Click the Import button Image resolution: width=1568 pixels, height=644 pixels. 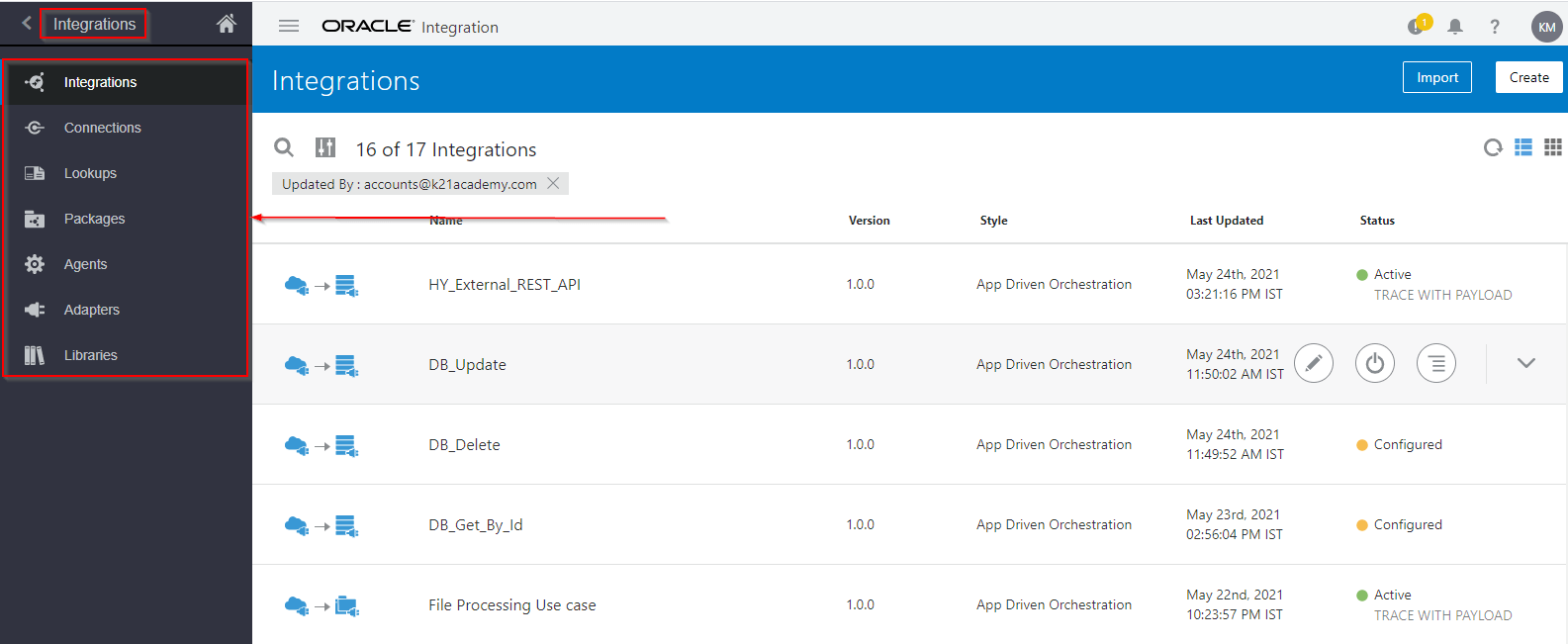[1436, 77]
